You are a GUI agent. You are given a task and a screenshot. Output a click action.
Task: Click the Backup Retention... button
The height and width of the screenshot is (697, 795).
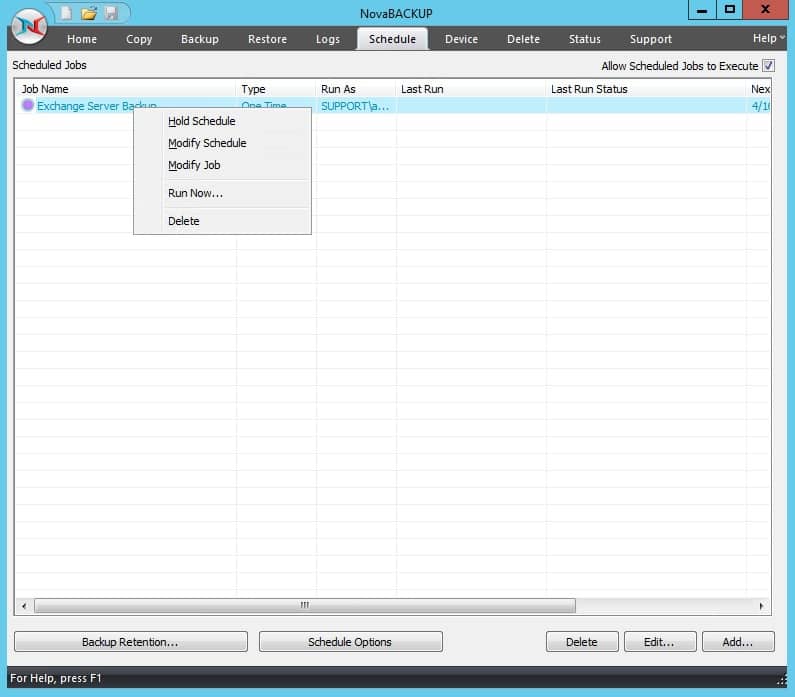pyautogui.click(x=131, y=642)
